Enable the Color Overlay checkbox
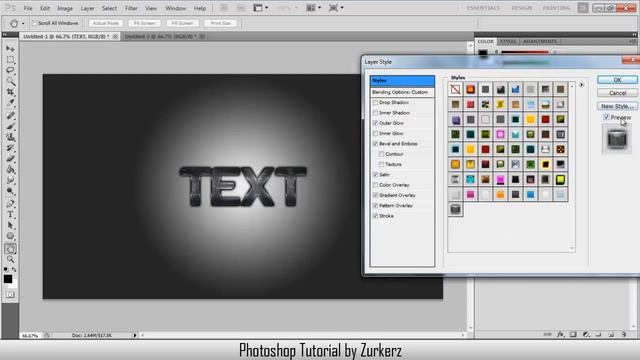 375,185
